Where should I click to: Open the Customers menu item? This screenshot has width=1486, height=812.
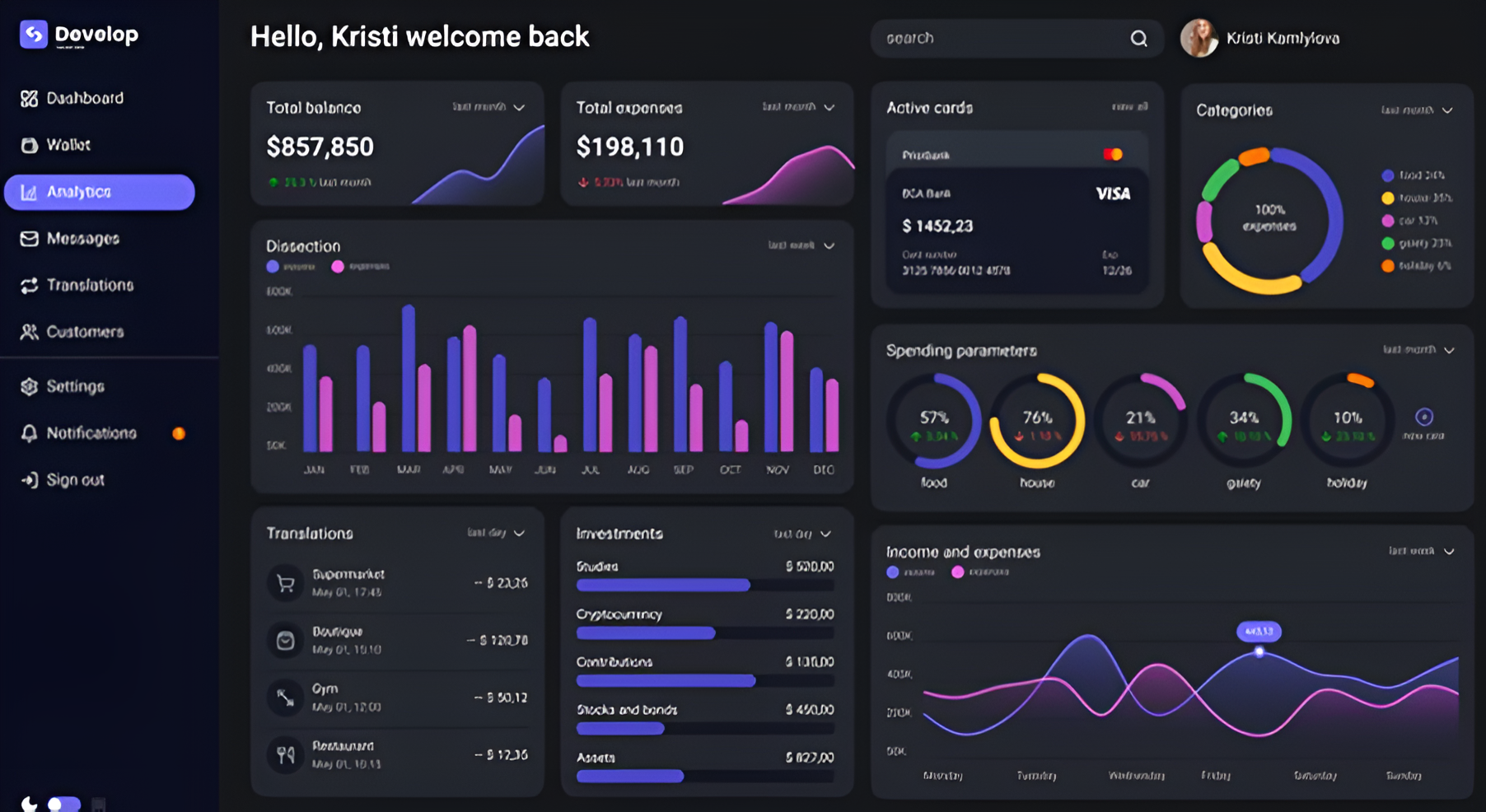[84, 332]
